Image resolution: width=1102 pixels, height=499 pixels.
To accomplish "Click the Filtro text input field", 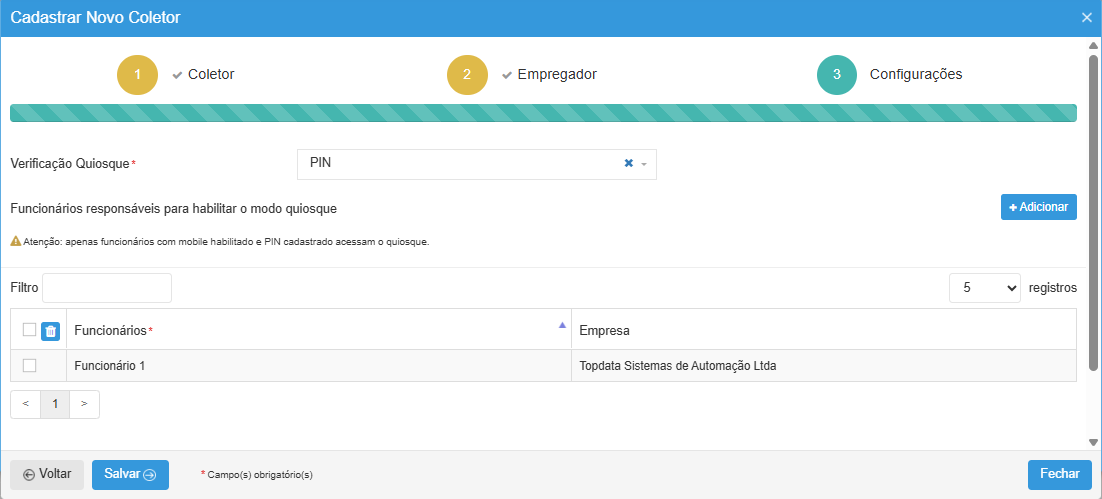I will [x=107, y=288].
